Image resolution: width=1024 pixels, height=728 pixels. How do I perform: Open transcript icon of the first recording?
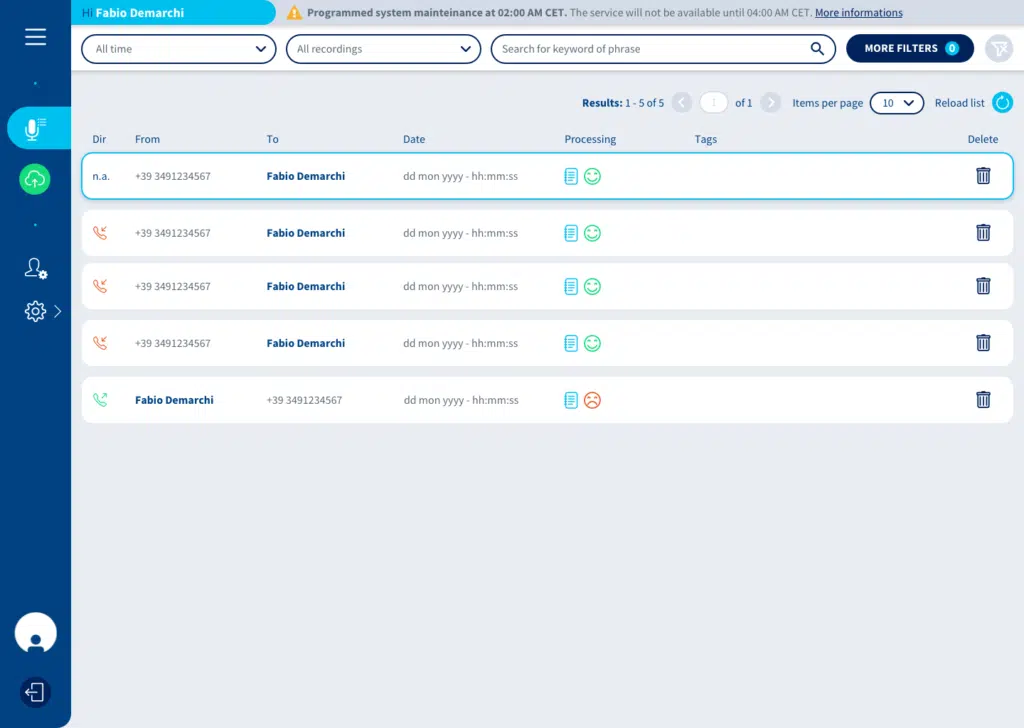point(571,176)
